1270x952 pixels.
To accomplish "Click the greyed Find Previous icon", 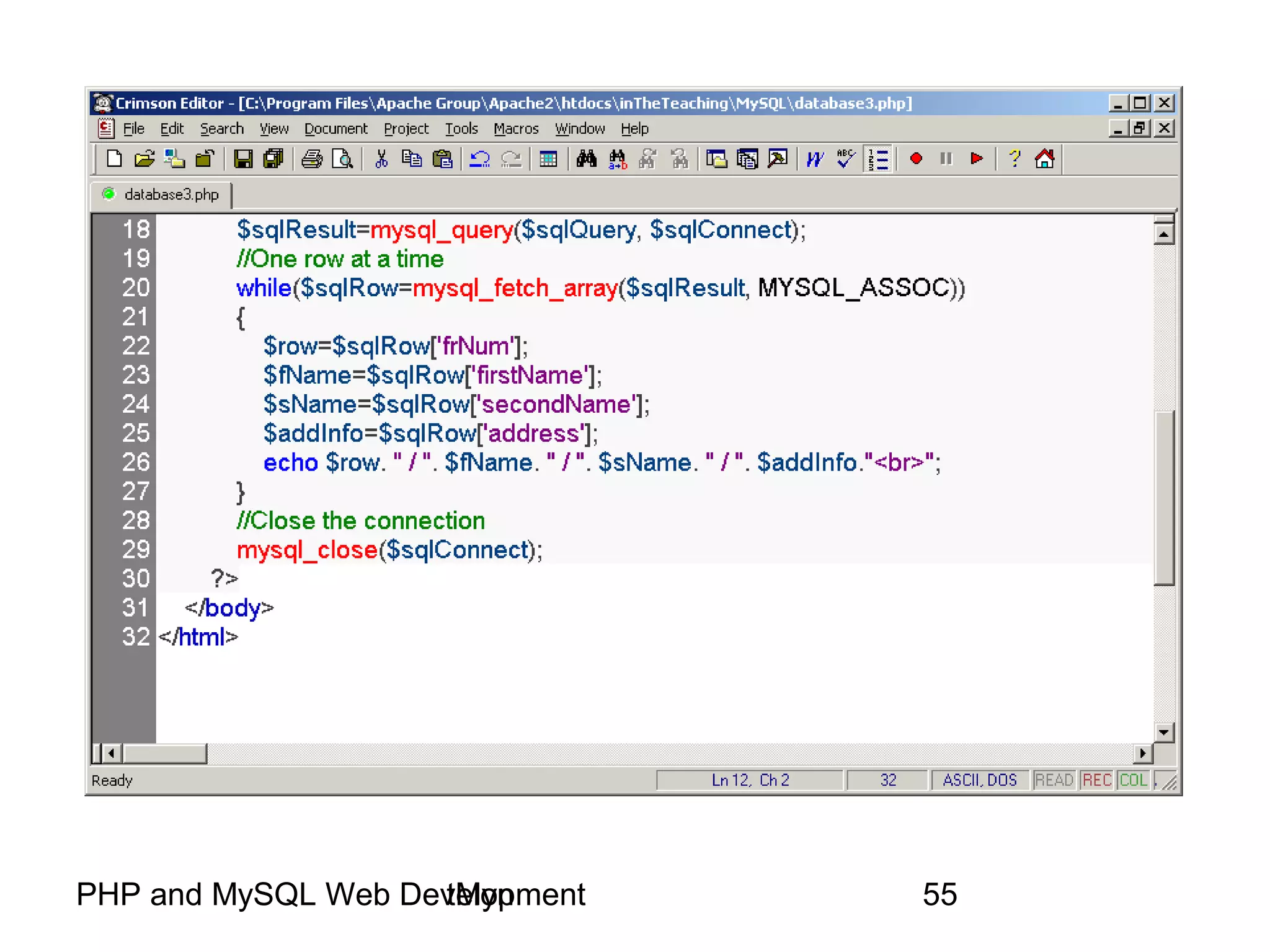I will coord(679,159).
